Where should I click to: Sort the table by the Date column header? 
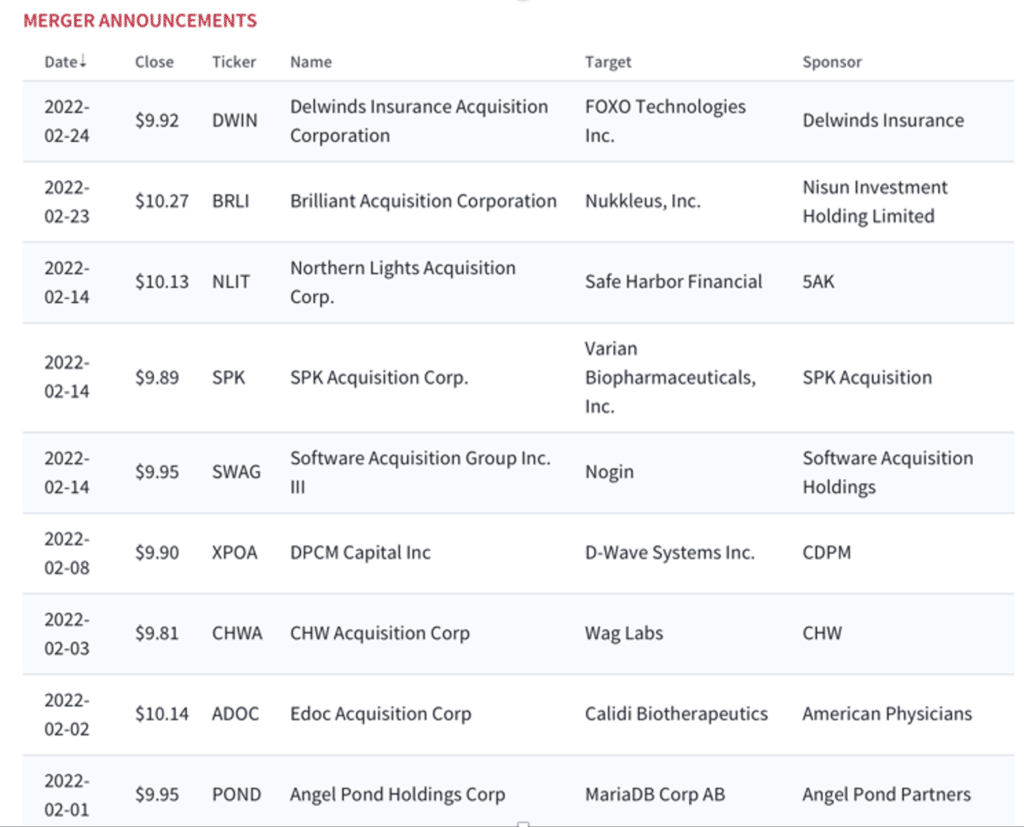(x=65, y=62)
